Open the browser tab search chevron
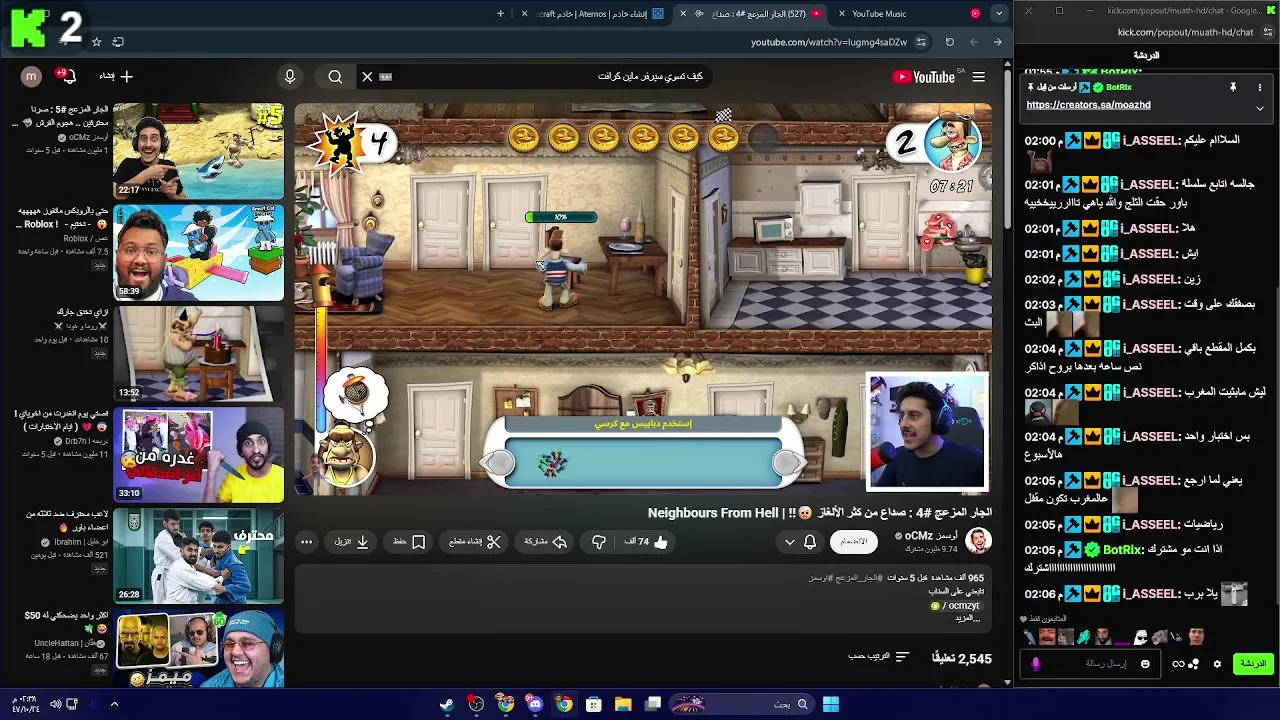The height and width of the screenshot is (720, 1280). (999, 14)
